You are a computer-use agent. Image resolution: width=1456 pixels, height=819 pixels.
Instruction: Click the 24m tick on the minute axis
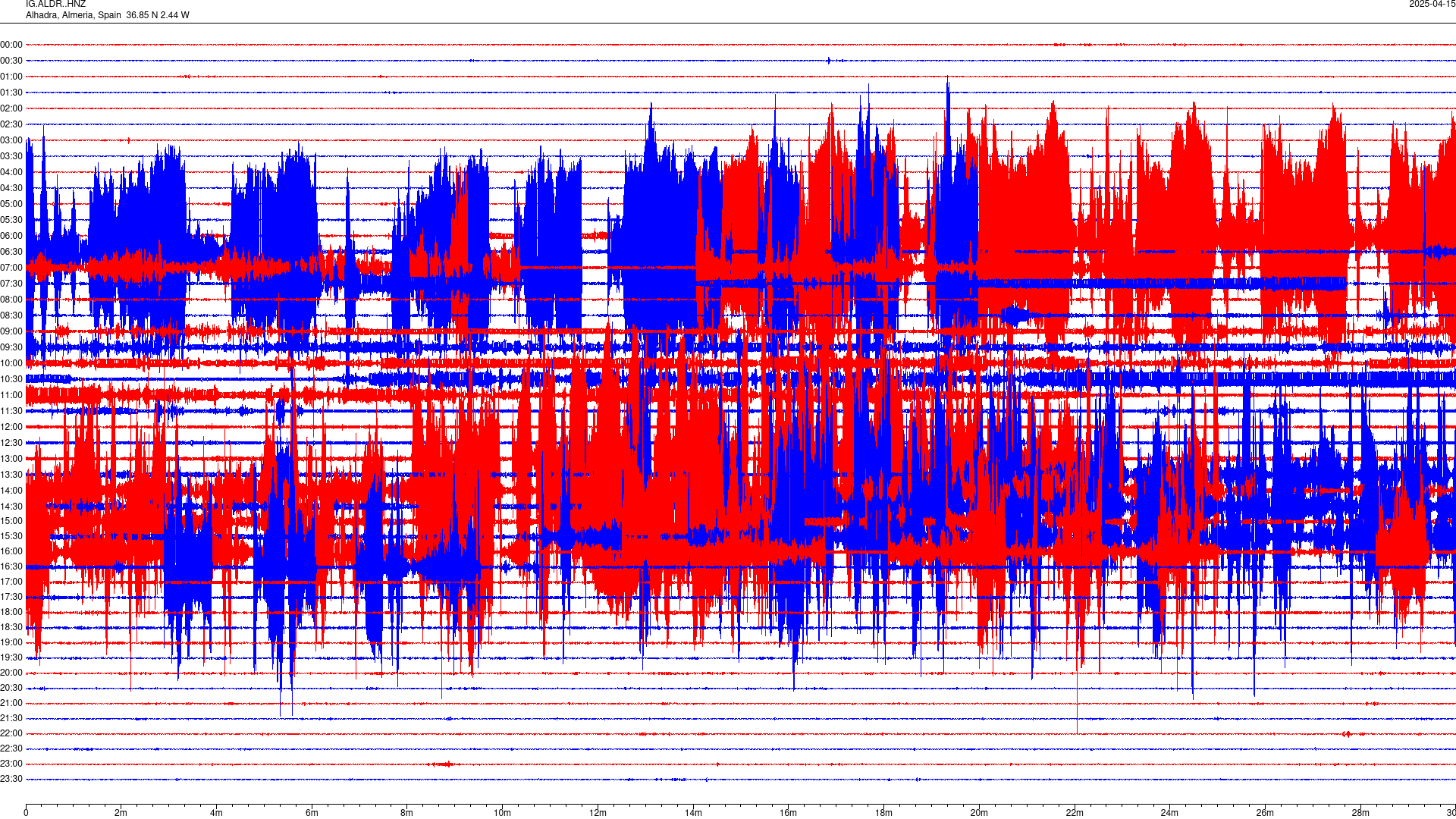point(1169,813)
